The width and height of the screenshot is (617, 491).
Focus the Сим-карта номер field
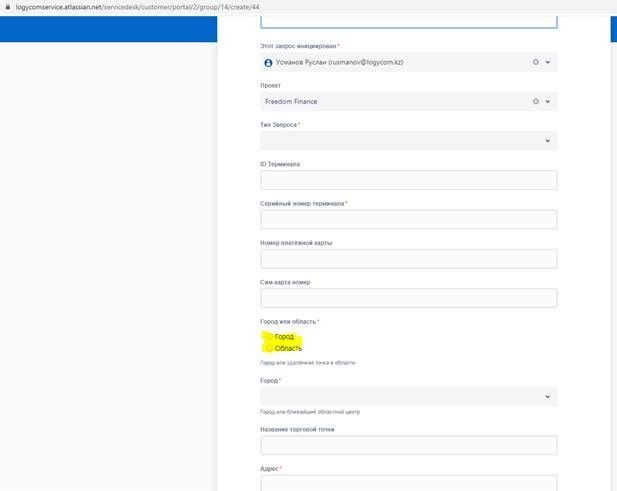tap(408, 298)
